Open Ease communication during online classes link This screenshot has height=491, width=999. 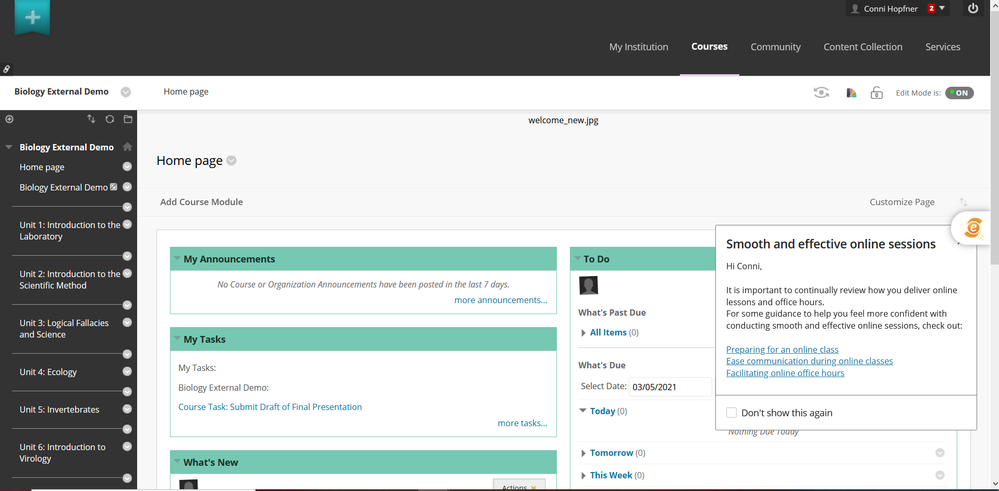[x=809, y=361]
